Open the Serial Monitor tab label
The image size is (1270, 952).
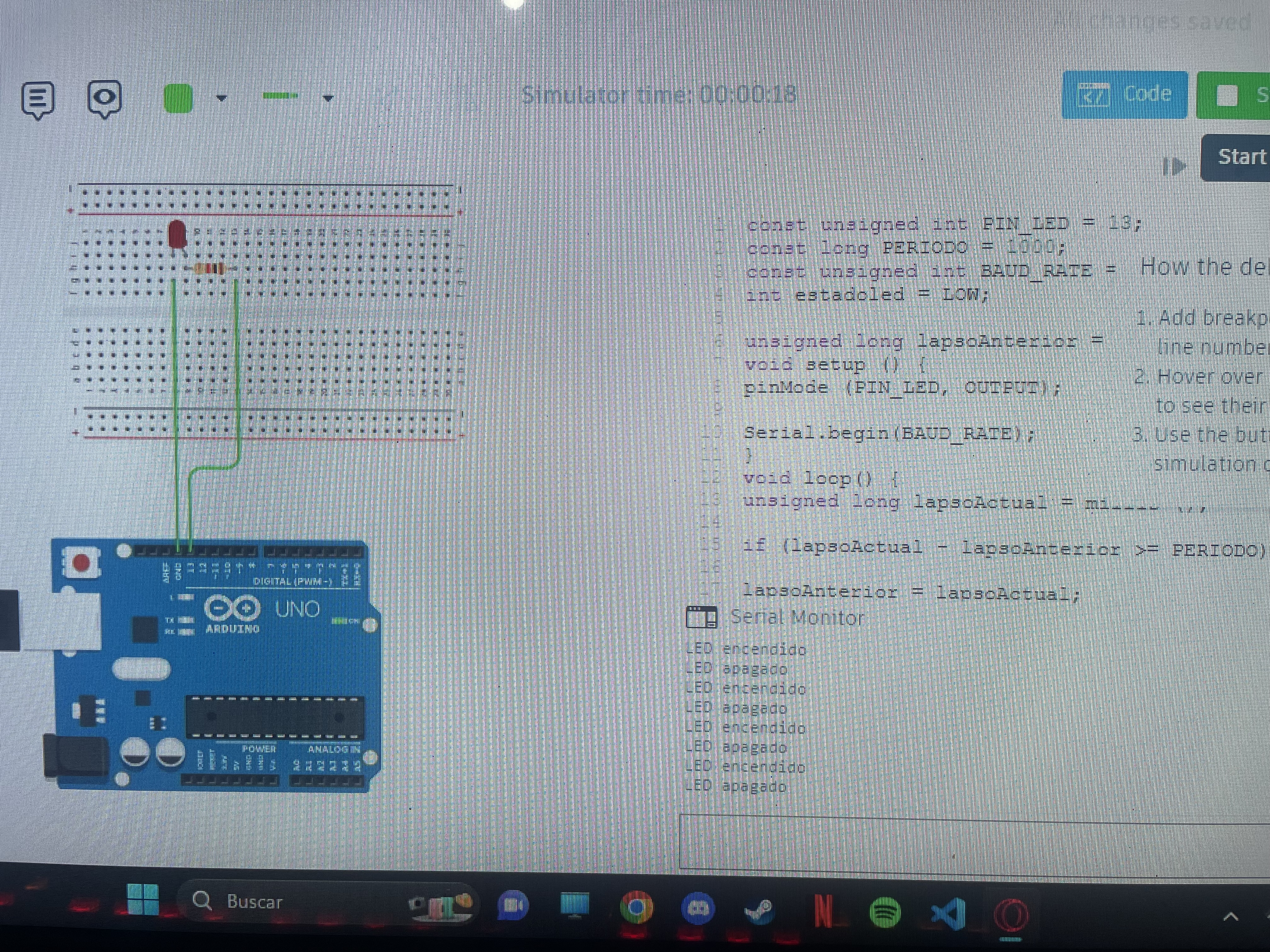[x=797, y=618]
